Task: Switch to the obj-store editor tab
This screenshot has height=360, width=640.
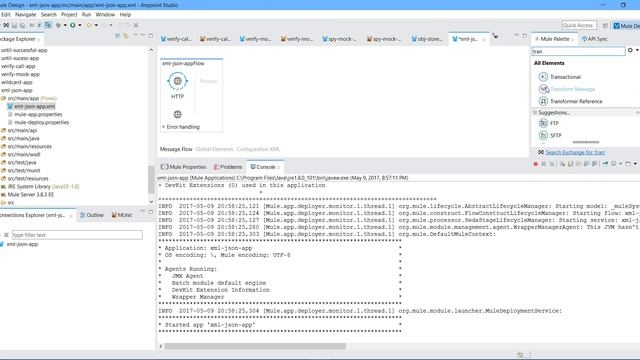Action: click(427, 39)
